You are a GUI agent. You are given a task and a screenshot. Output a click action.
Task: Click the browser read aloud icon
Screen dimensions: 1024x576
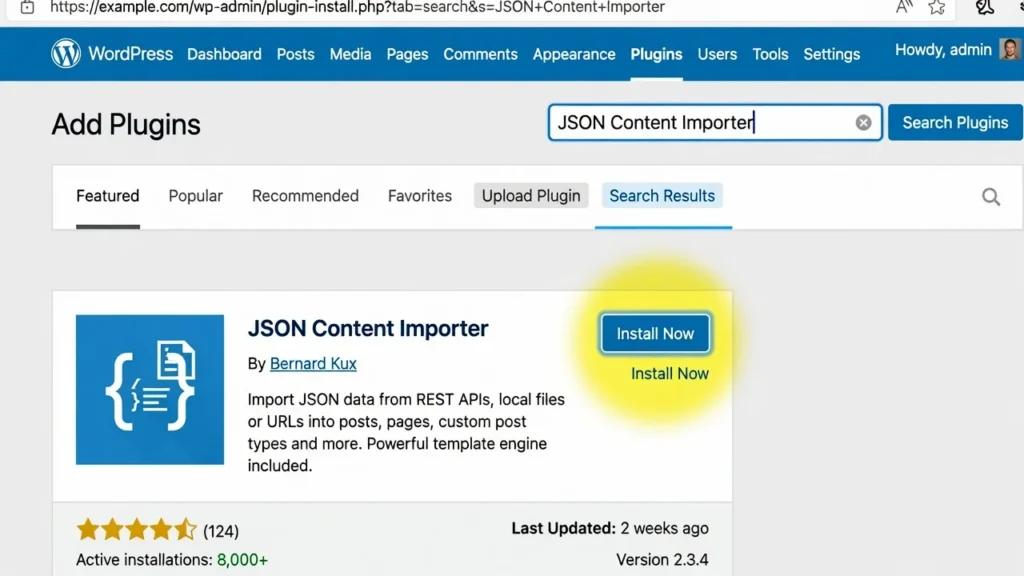[x=904, y=7]
